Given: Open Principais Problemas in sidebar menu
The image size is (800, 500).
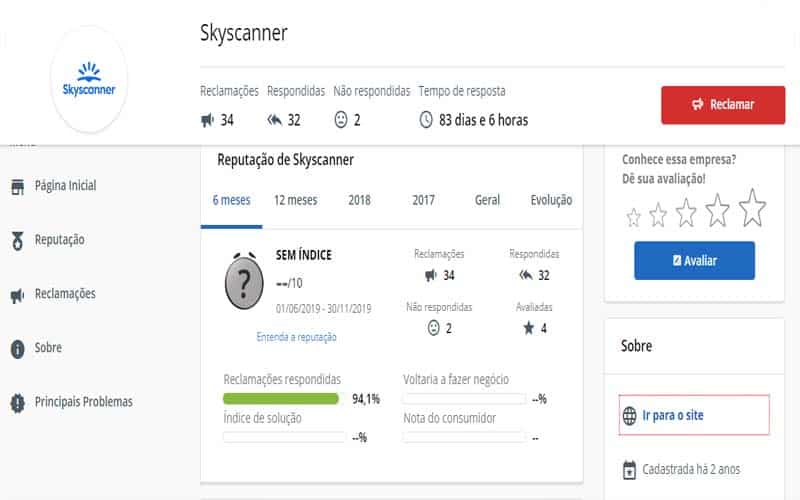Looking at the screenshot, I should click(x=84, y=402).
